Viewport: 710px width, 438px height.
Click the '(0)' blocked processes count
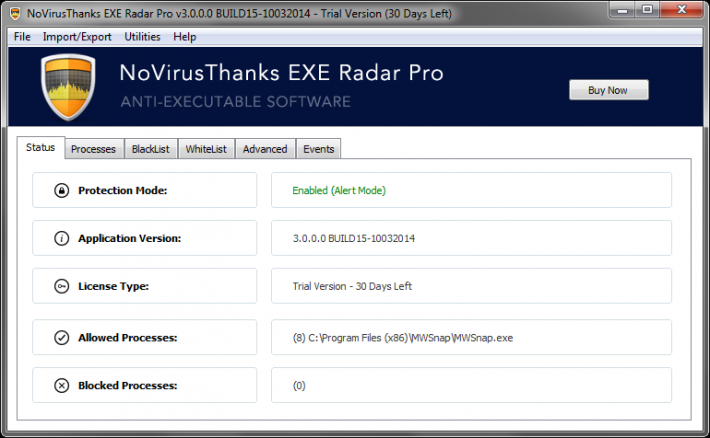click(x=299, y=386)
